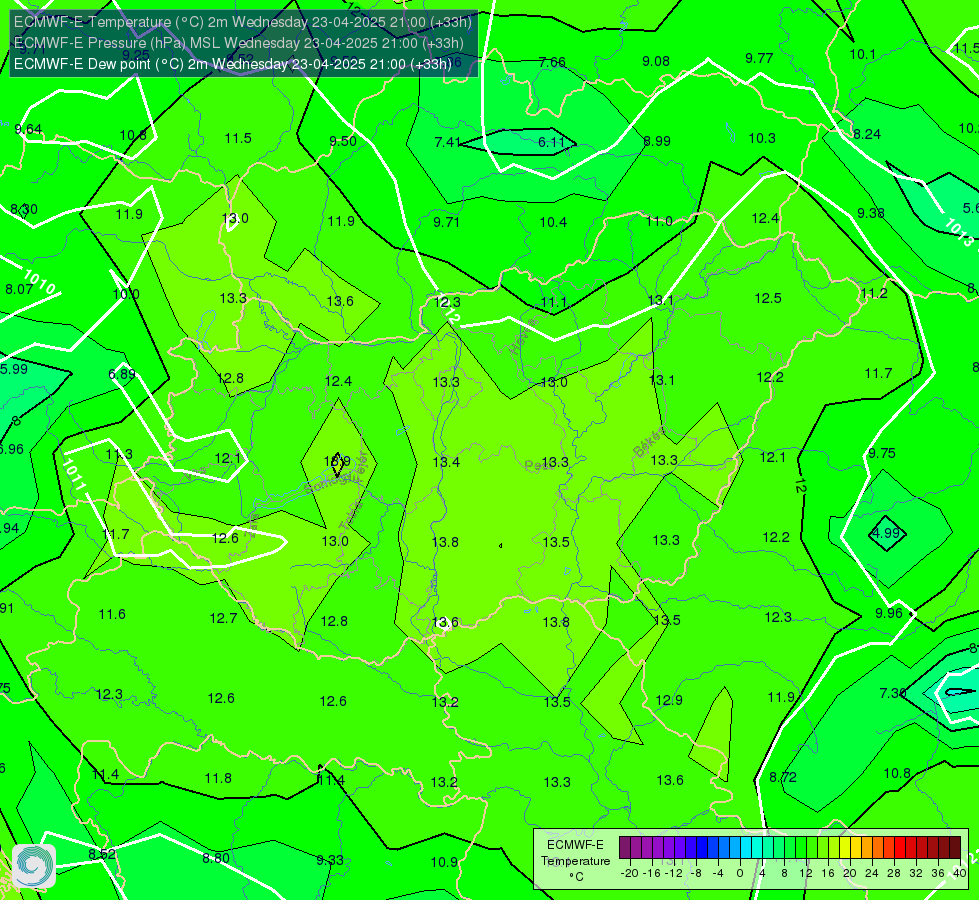Click the 7.30 temperature value
Viewport: 979px width, 900px height.
coord(893,693)
